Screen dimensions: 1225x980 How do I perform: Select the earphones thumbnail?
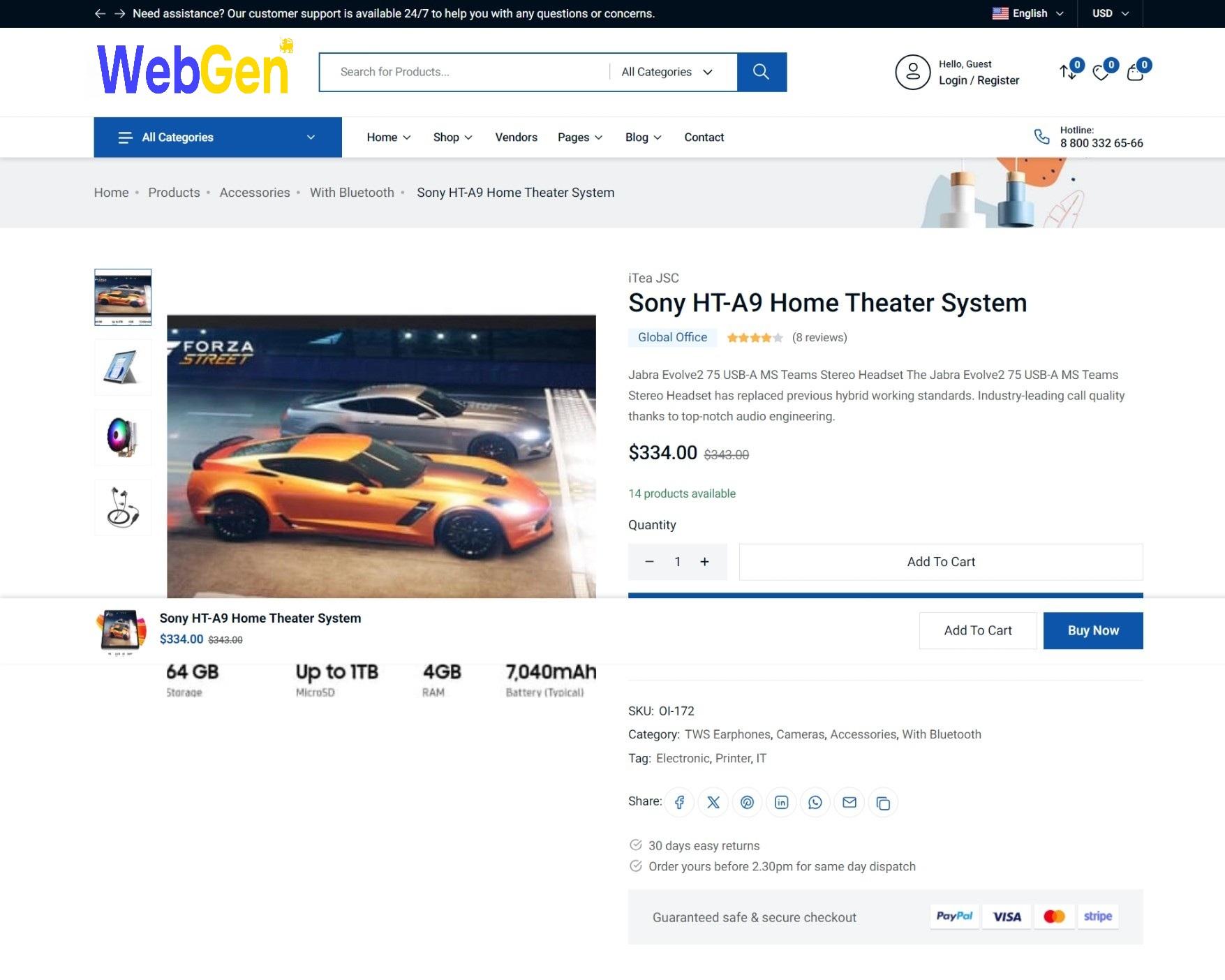[x=123, y=507]
